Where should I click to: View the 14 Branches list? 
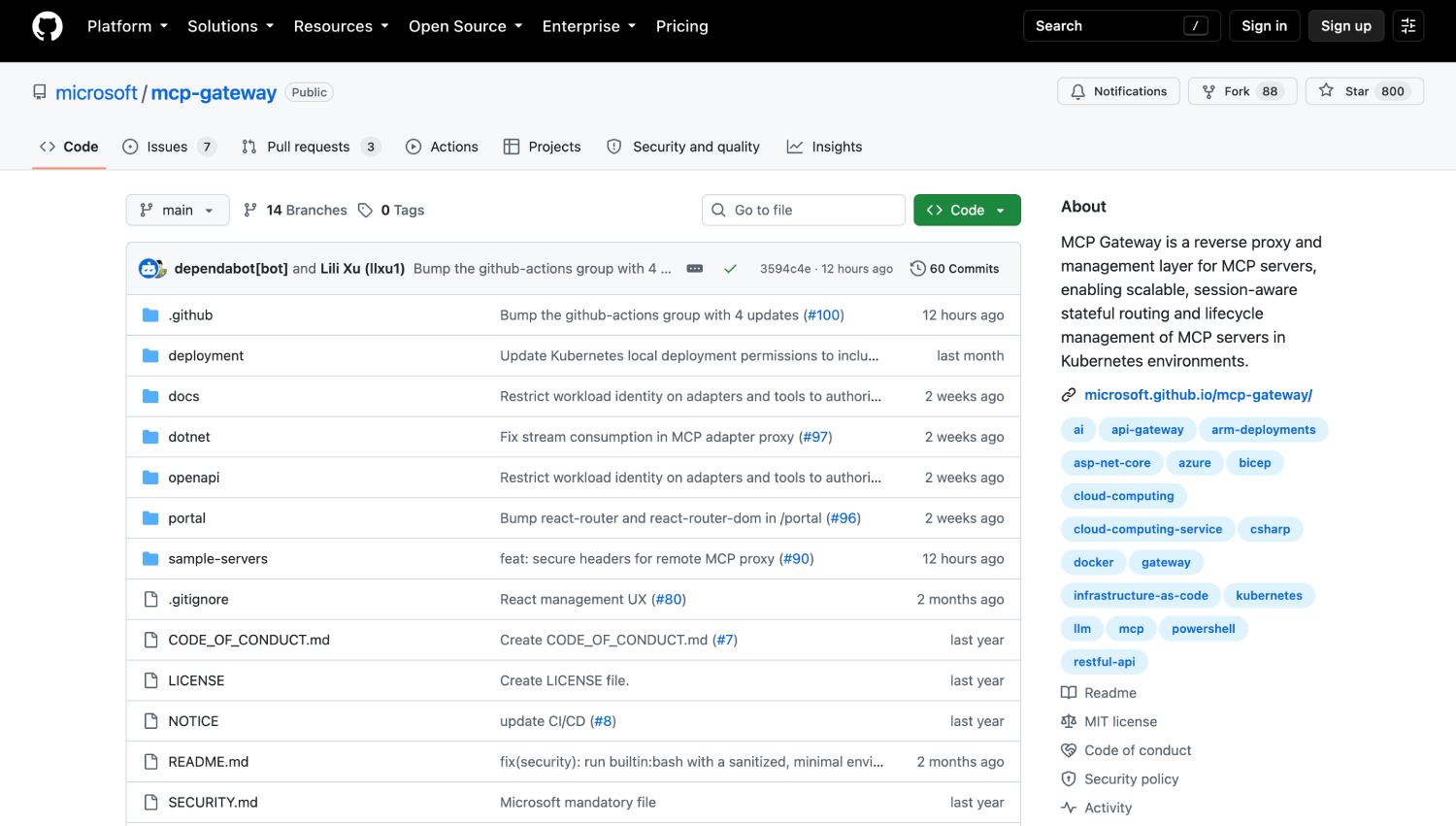tap(295, 211)
